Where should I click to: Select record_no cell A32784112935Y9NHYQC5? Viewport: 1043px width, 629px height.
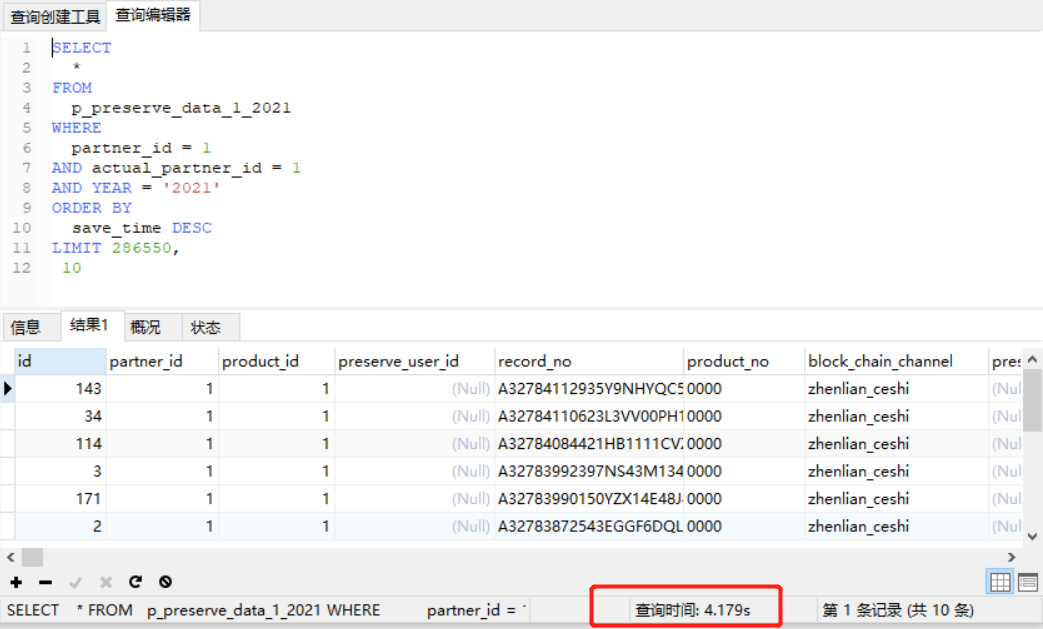[x=589, y=388]
